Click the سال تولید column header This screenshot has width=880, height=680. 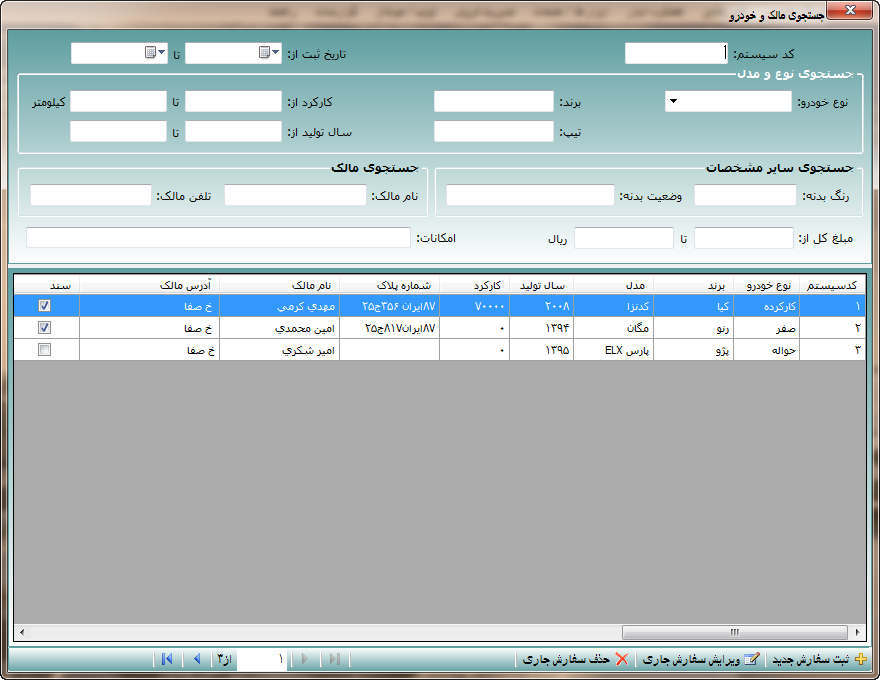(541, 285)
